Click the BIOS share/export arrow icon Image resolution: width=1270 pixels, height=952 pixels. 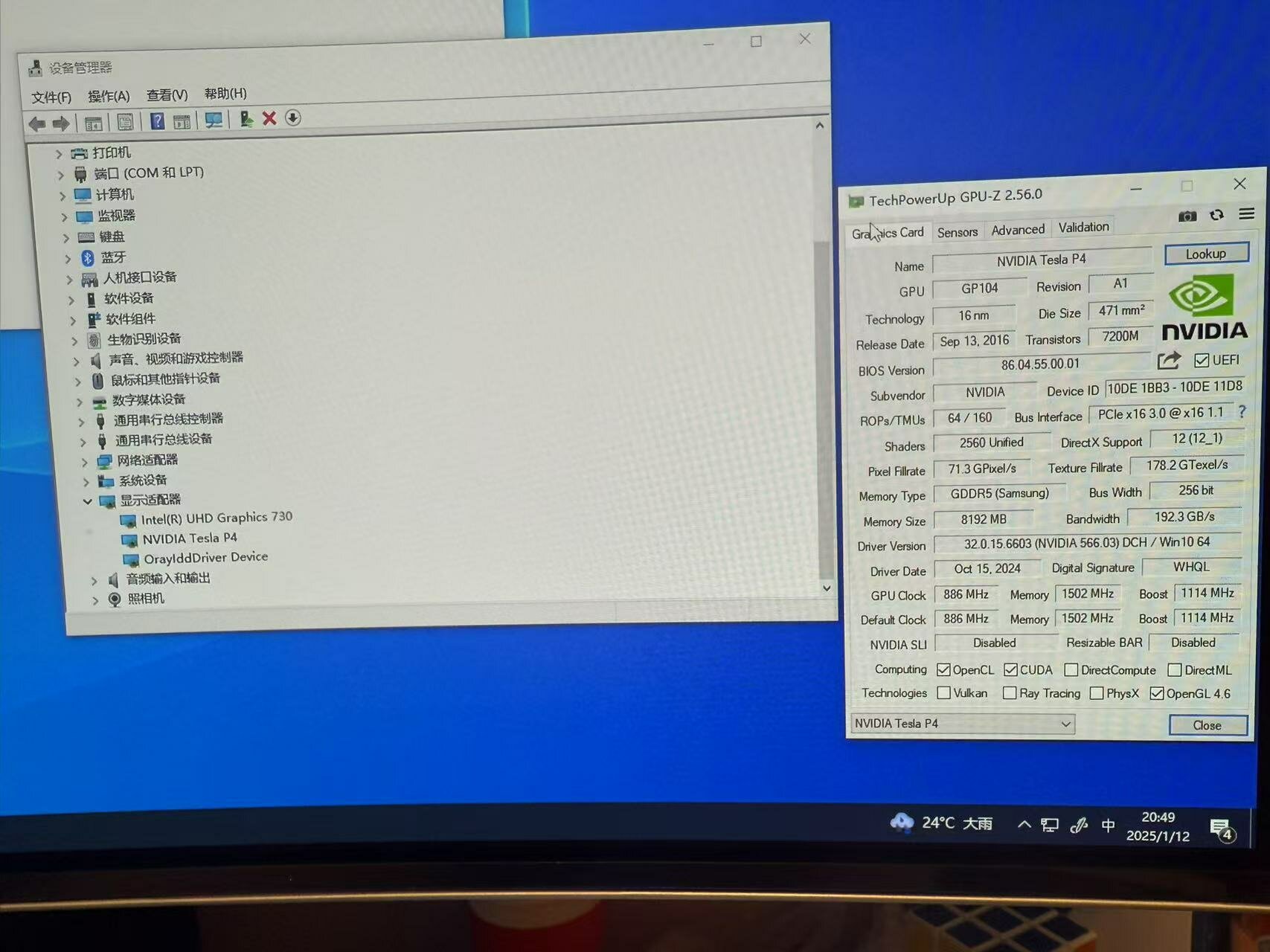coord(1169,361)
